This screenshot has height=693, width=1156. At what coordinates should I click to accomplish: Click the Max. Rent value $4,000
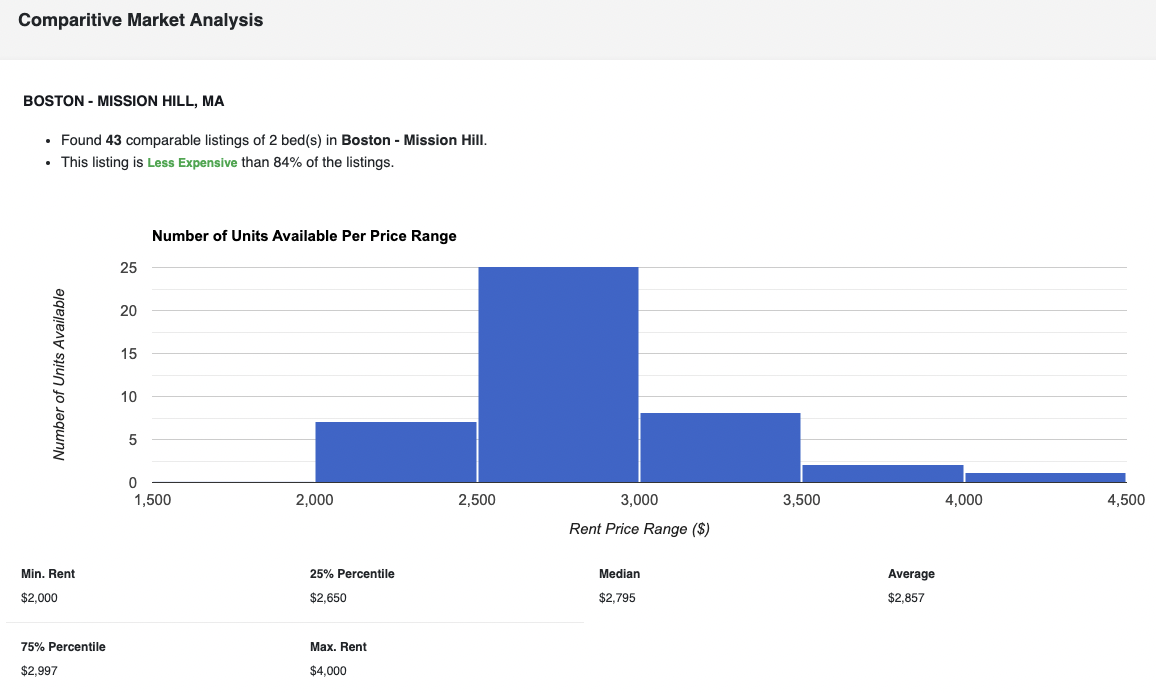click(328, 671)
